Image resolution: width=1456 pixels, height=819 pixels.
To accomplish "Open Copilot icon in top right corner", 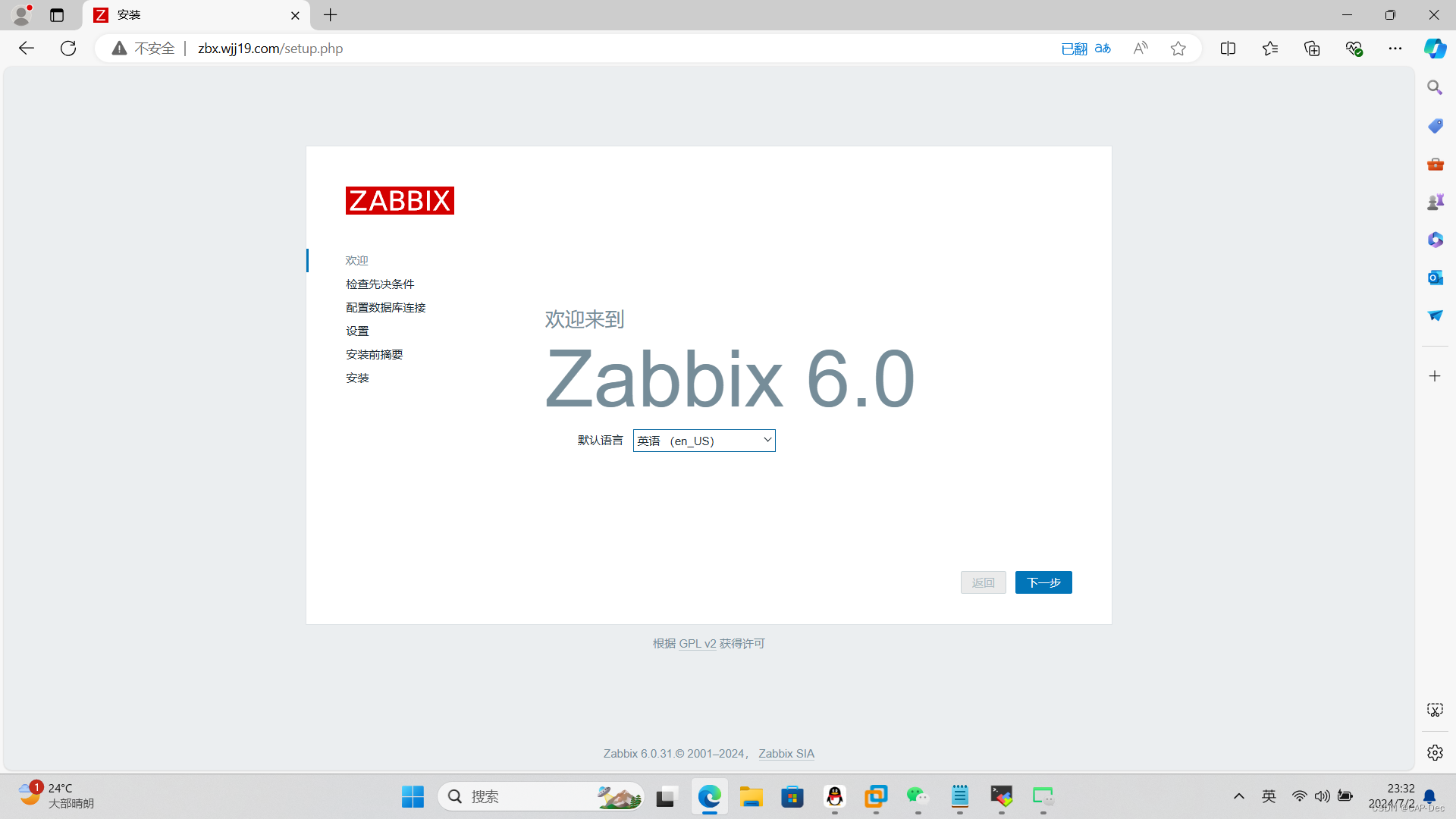I will pyautogui.click(x=1434, y=49).
